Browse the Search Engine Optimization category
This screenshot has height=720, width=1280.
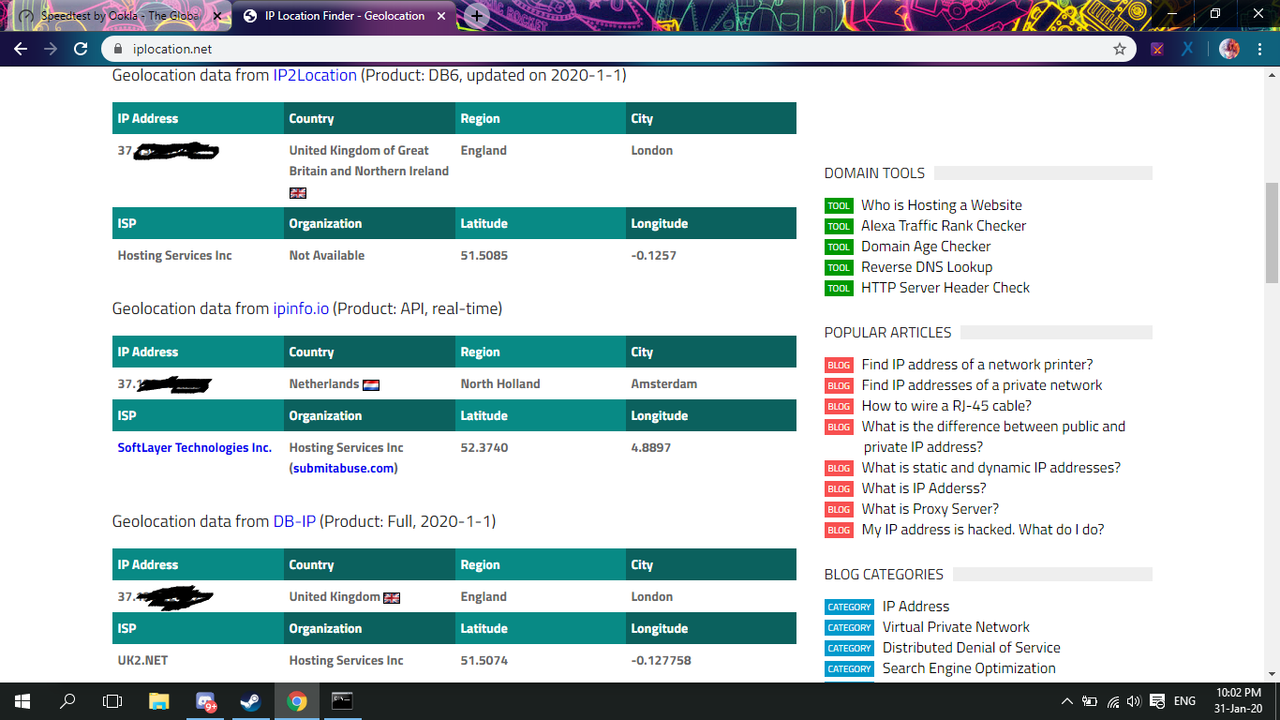[x=969, y=669]
